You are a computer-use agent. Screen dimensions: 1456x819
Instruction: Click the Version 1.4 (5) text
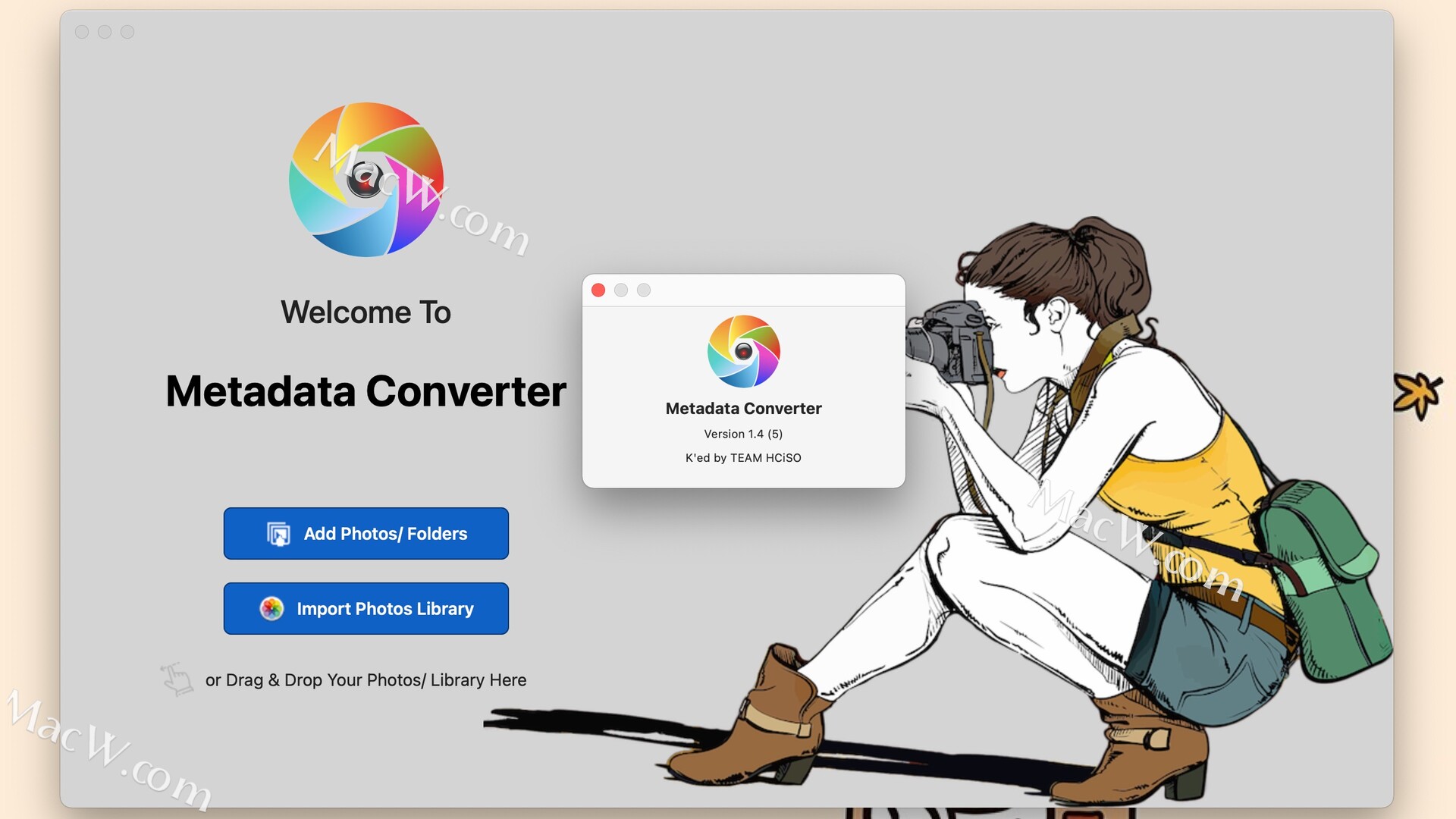pos(743,434)
